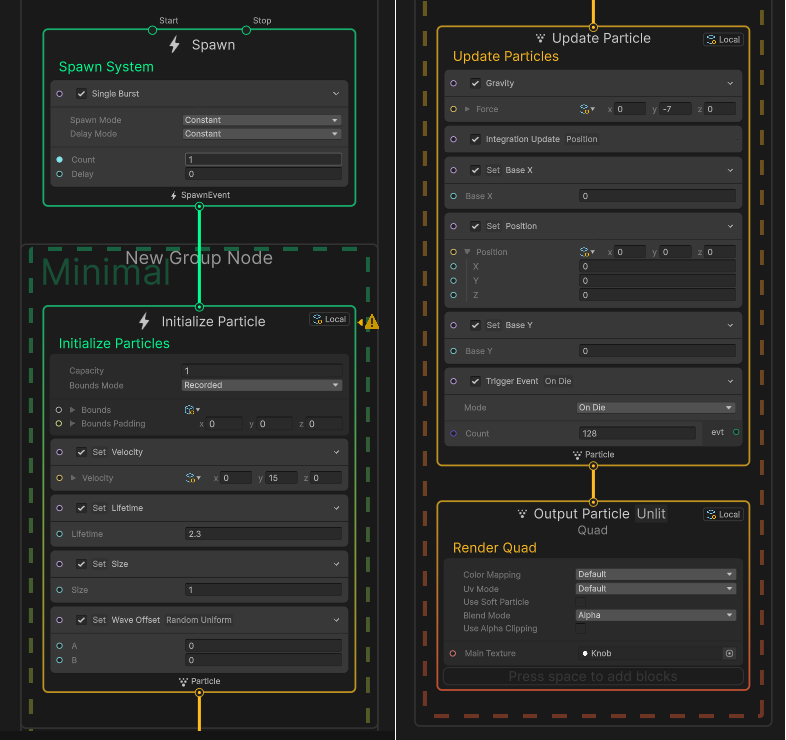Open Velocity space selector icon

click(192, 478)
